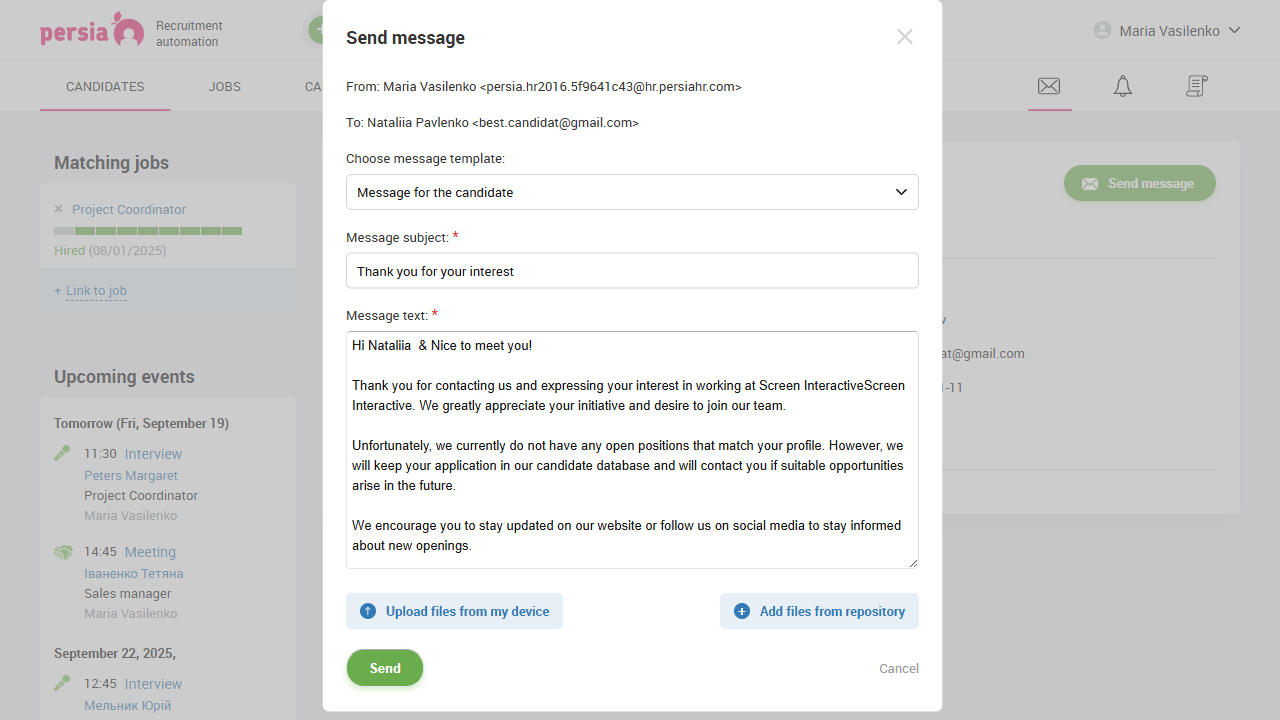This screenshot has width=1280, height=720.
Task: Click the plus icon on Add files from repository
Action: coord(741,610)
